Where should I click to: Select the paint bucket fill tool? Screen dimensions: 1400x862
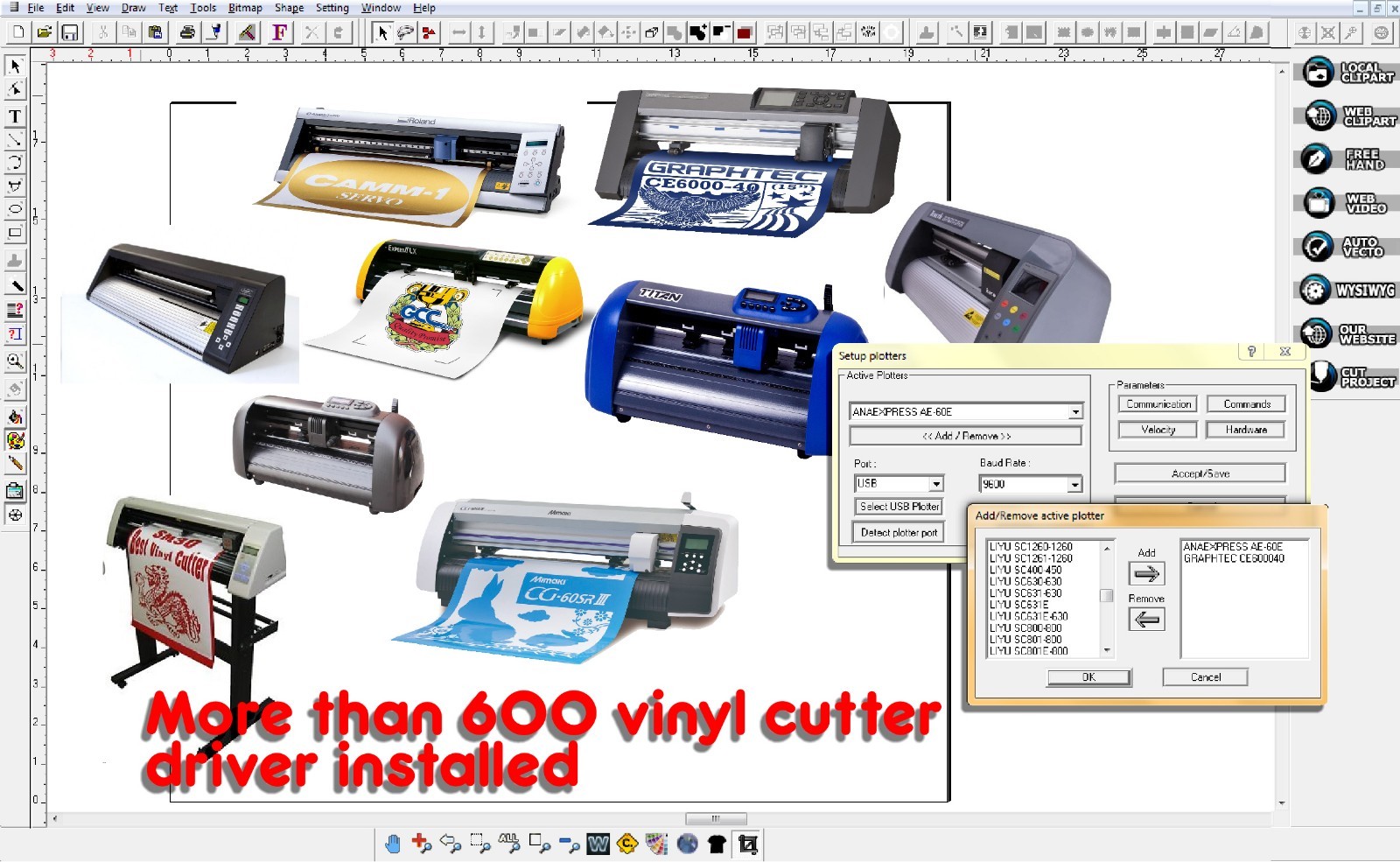[15, 417]
